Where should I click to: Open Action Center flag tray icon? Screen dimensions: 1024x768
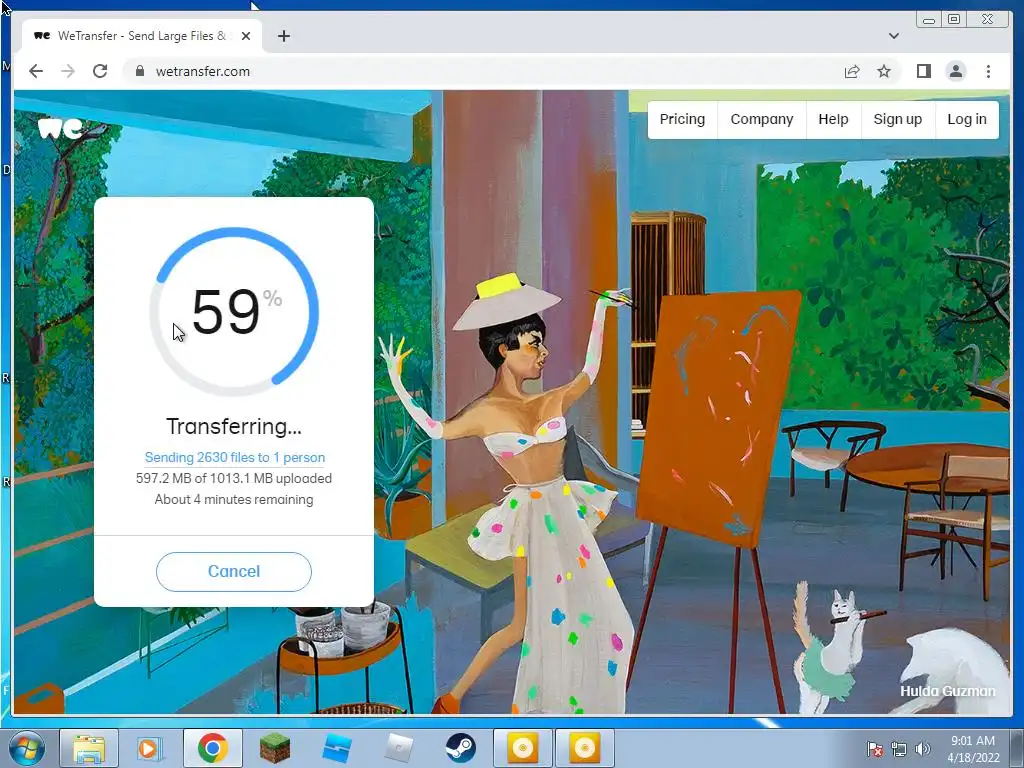(874, 749)
